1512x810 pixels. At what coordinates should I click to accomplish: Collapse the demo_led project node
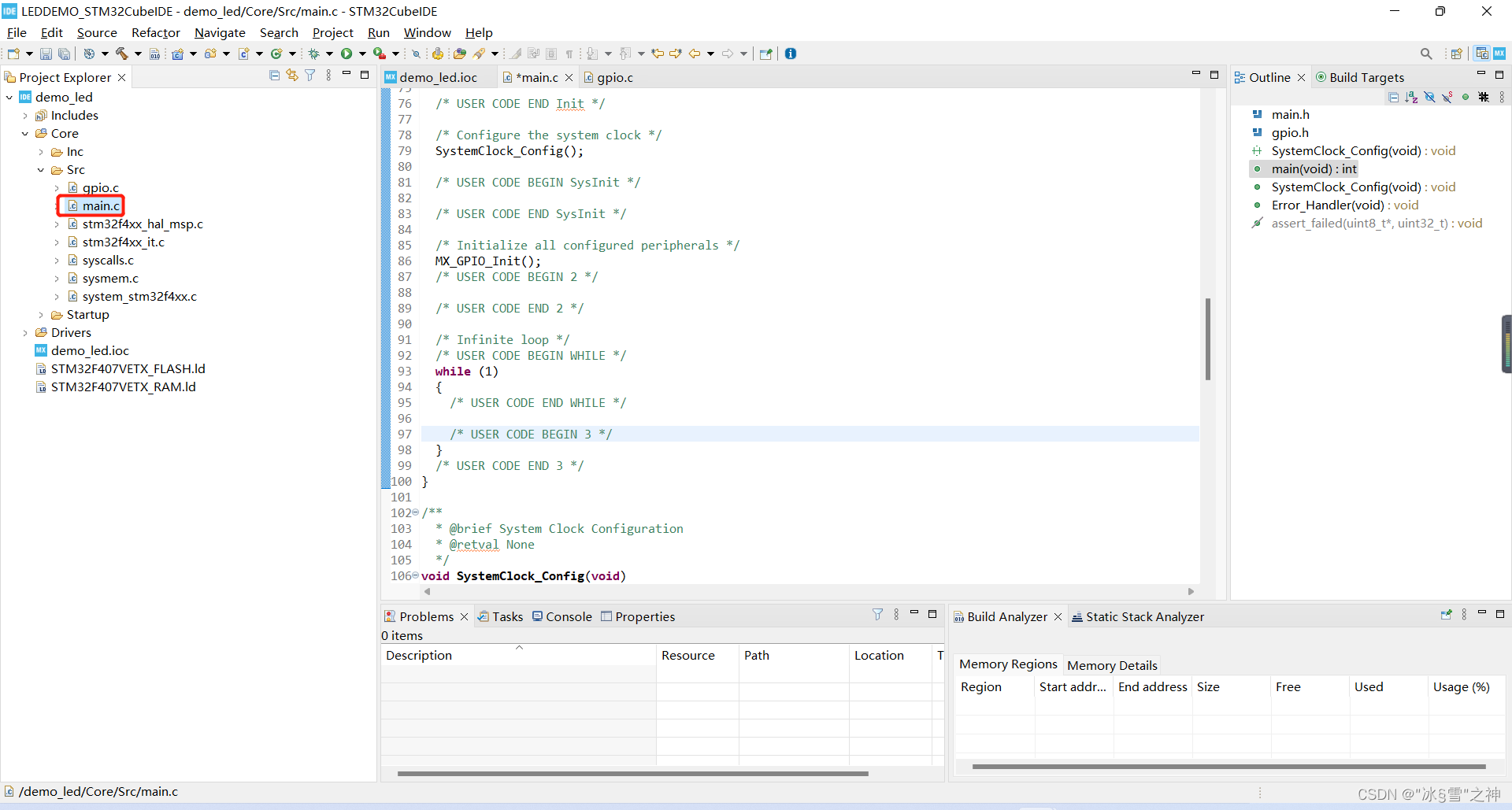pyautogui.click(x=9, y=97)
